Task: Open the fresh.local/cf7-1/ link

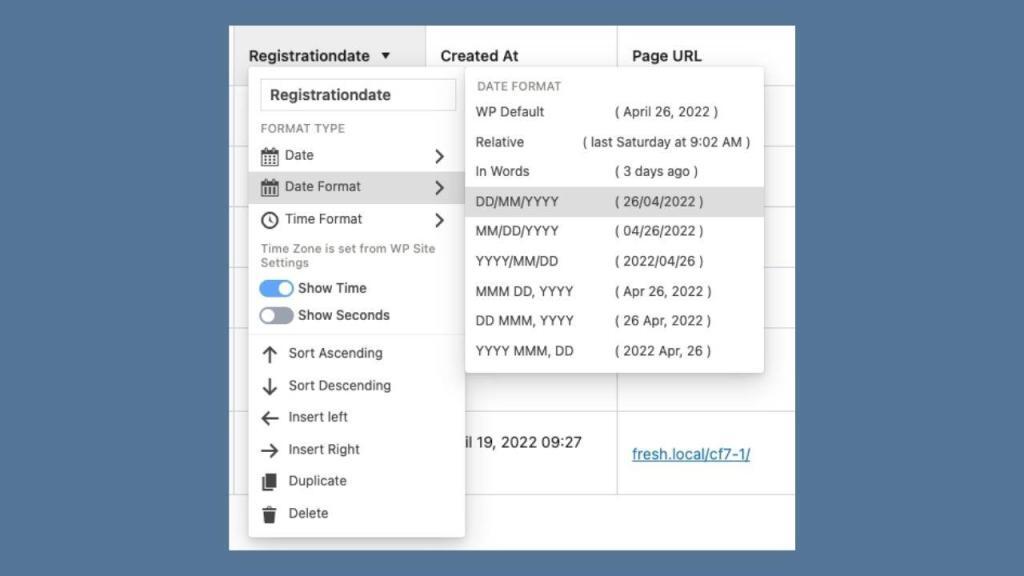Action: pos(691,454)
